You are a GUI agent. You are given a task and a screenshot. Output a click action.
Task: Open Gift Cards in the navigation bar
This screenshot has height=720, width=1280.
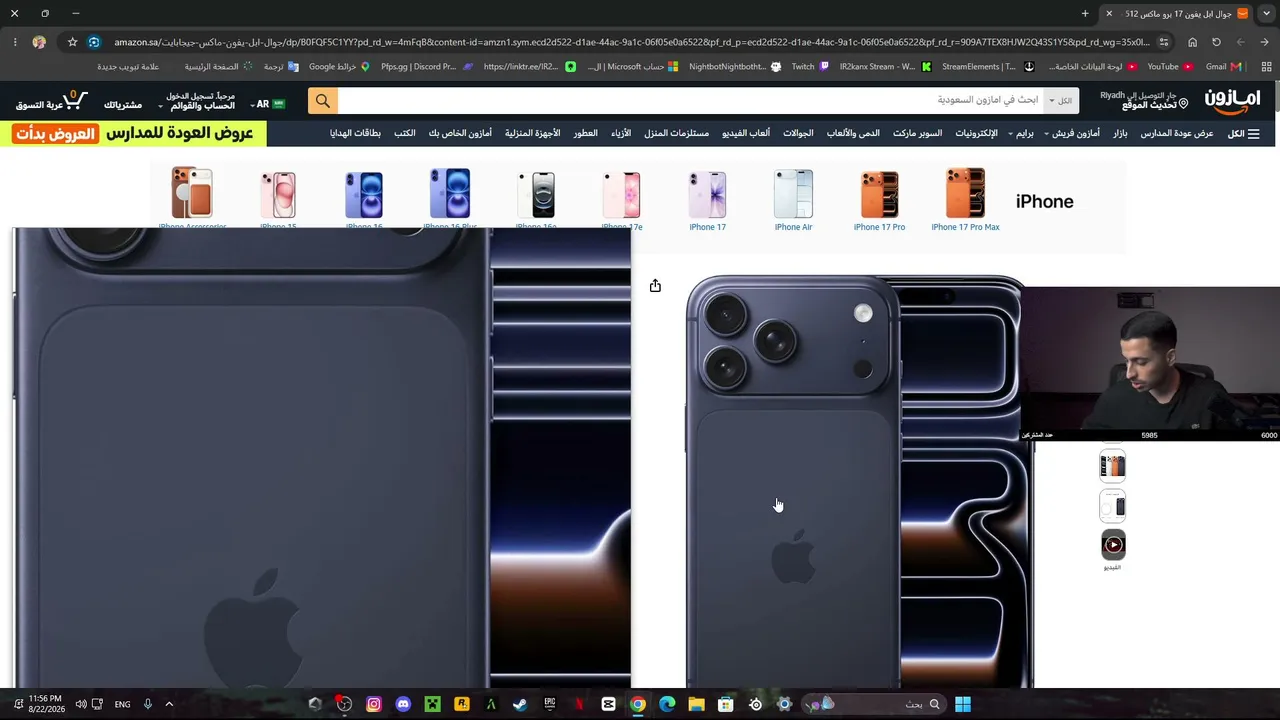coord(355,133)
